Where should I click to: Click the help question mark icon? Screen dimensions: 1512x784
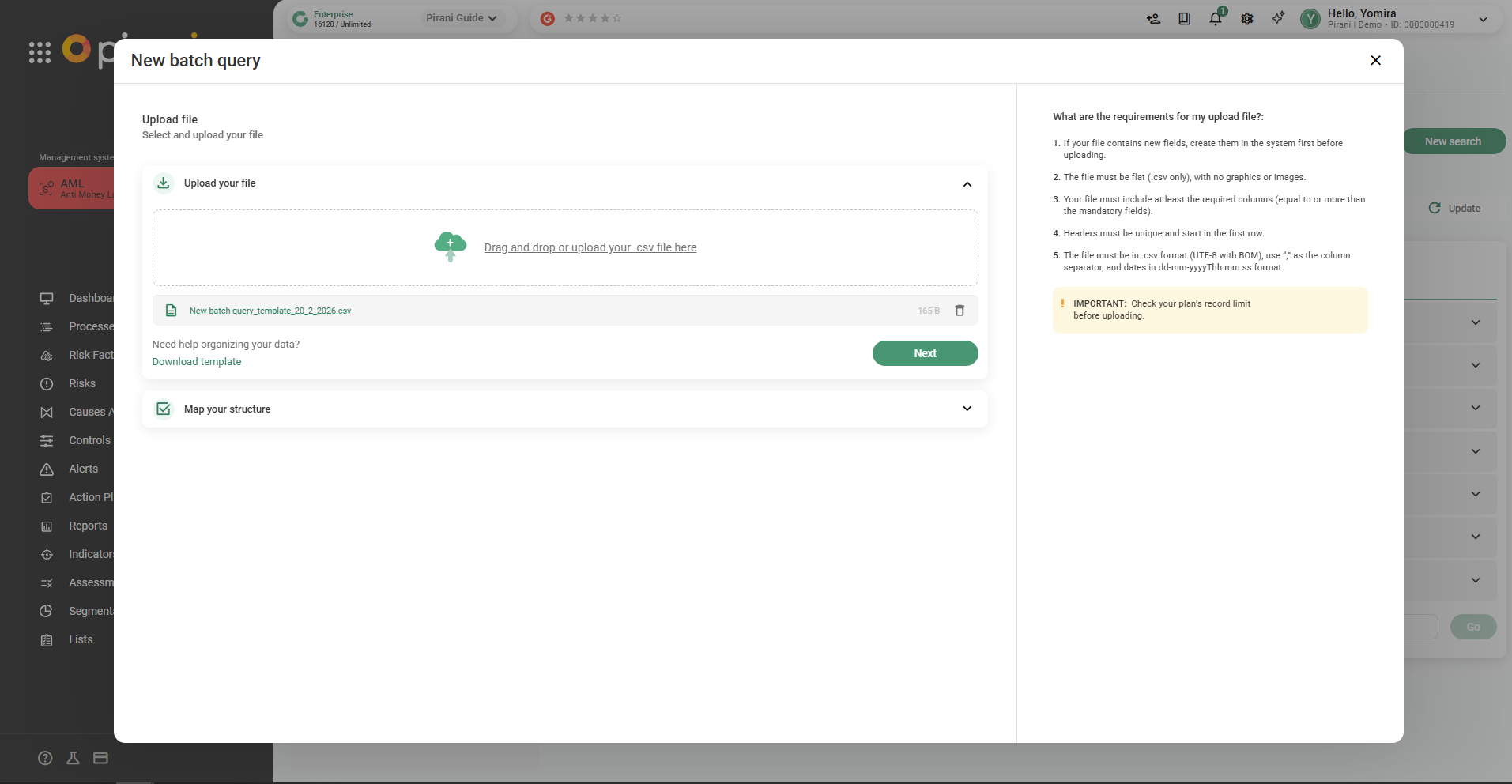pyautogui.click(x=45, y=758)
